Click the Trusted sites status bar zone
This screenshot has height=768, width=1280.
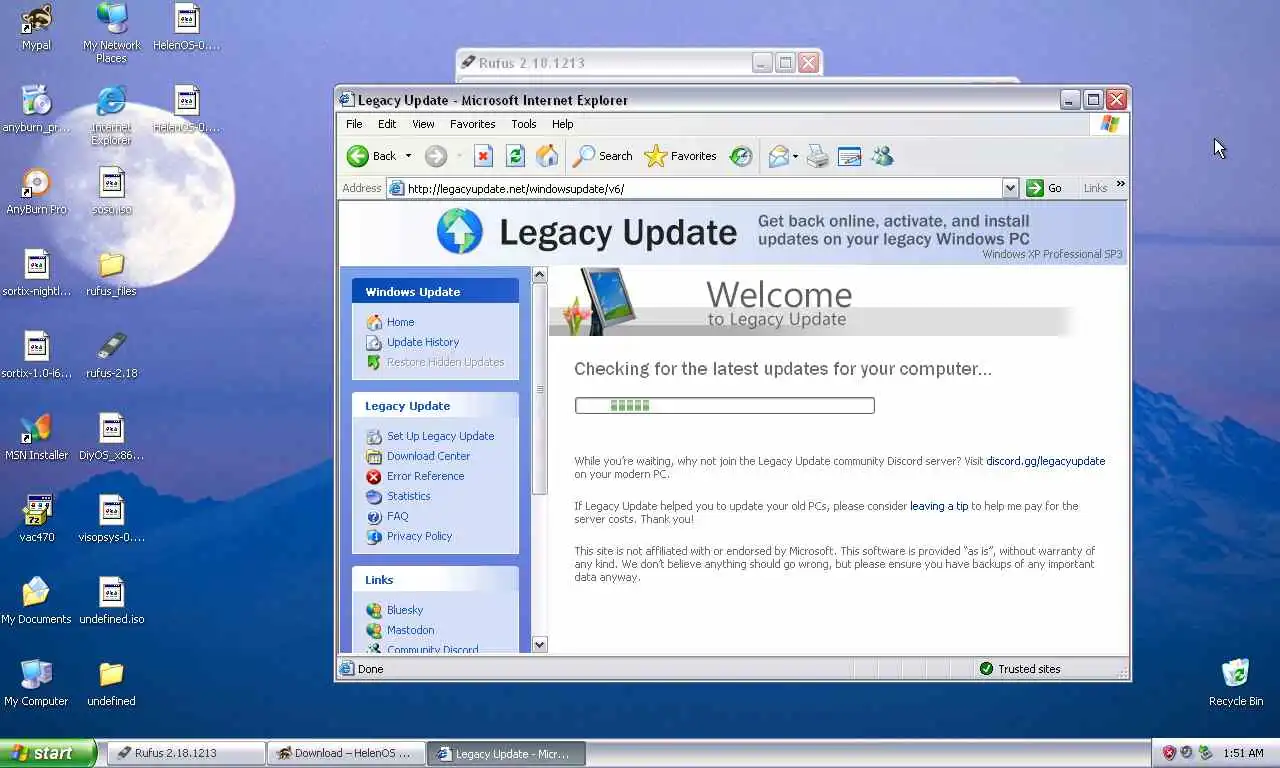[1020, 669]
